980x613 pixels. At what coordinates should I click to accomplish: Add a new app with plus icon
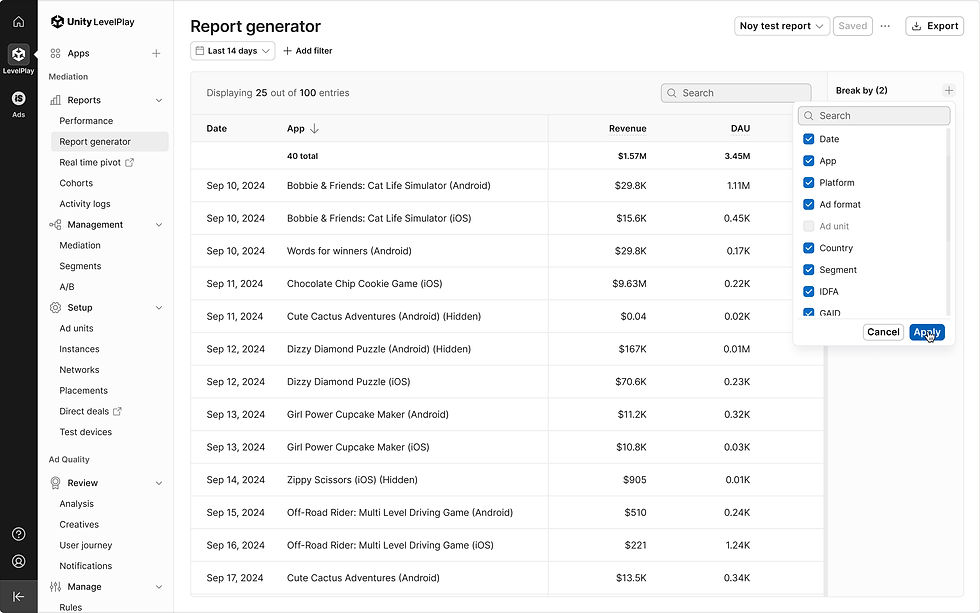point(156,54)
